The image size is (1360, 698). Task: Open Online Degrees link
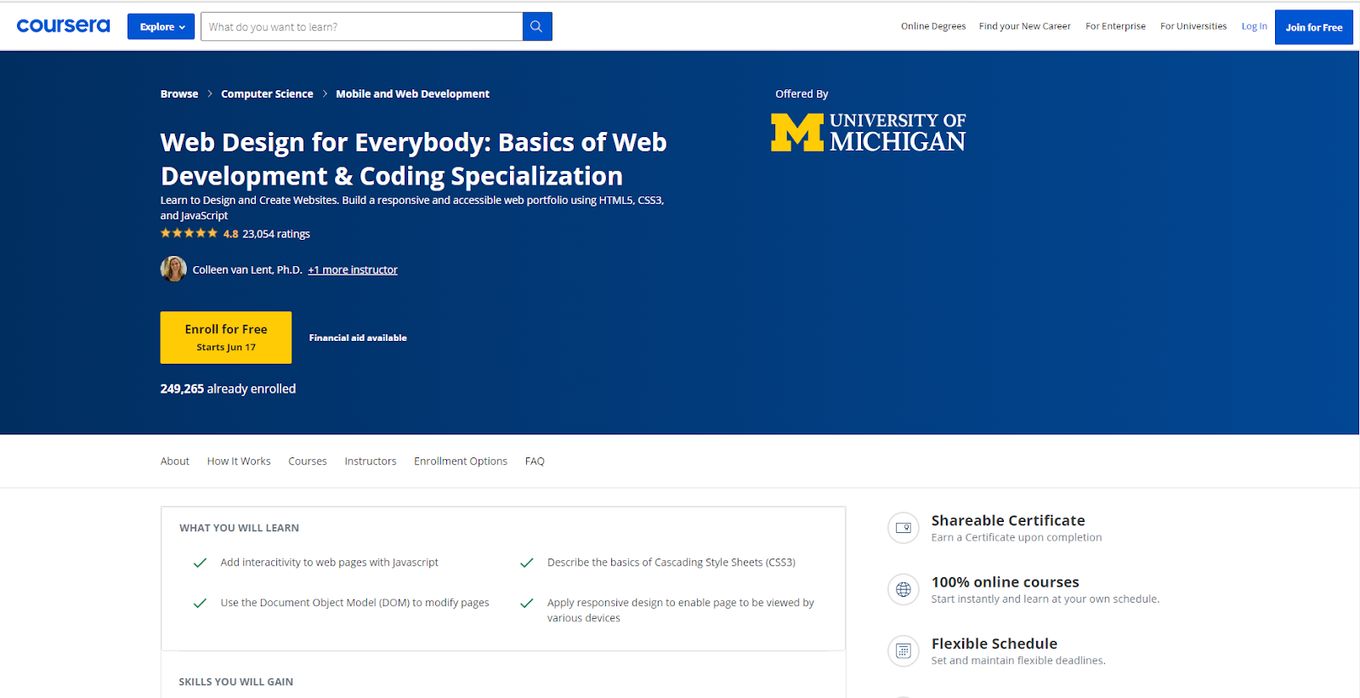933,27
